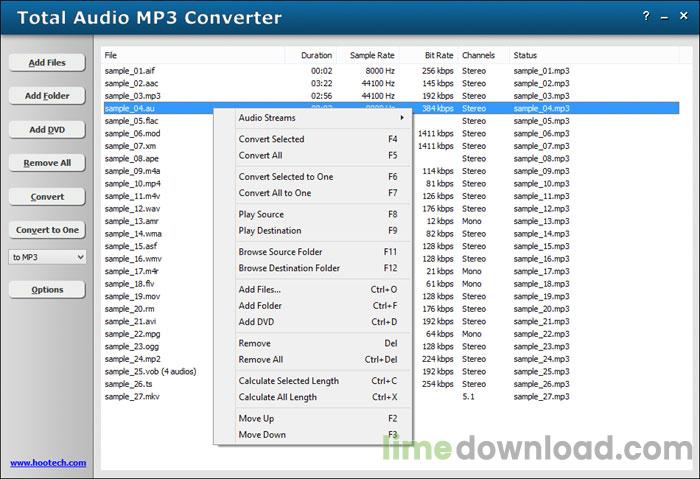Select file sample_02.aac in the list
The height and width of the screenshot is (479, 700).
click(131, 83)
